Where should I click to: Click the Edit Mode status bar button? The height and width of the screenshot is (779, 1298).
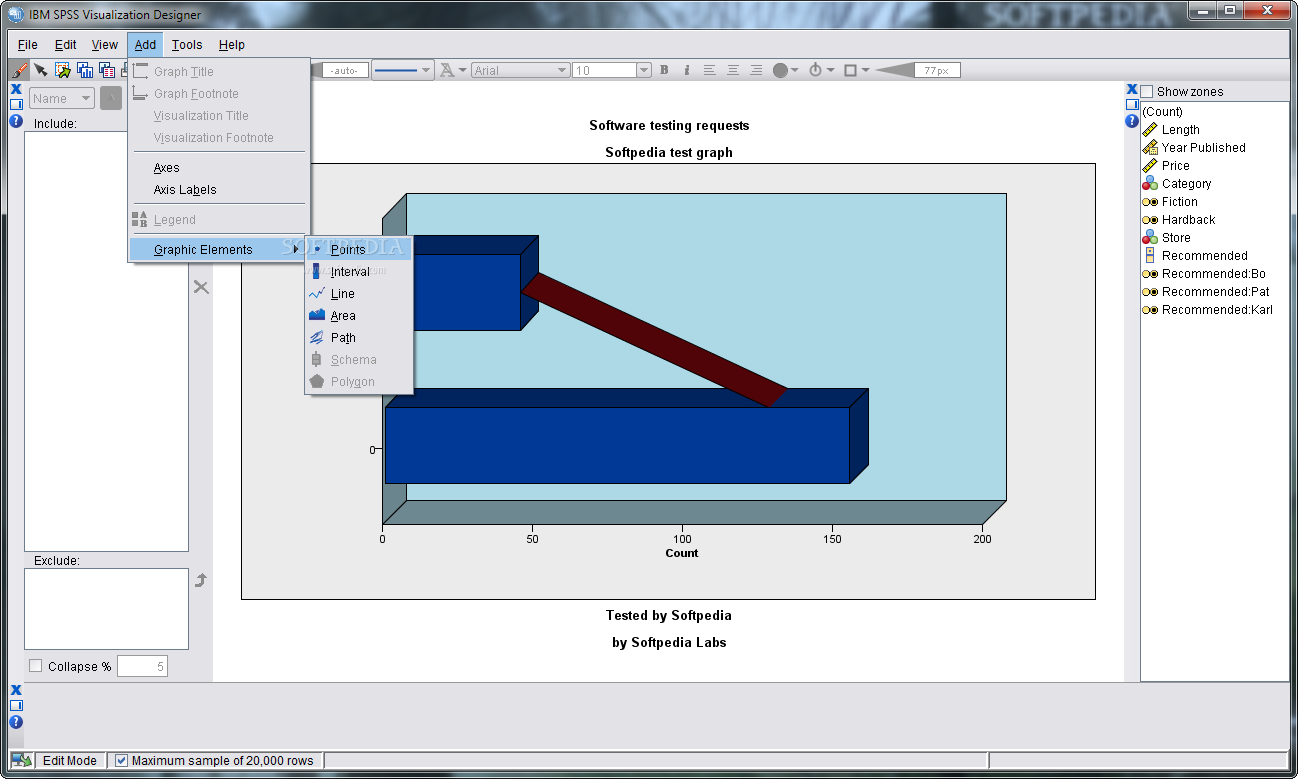70,761
